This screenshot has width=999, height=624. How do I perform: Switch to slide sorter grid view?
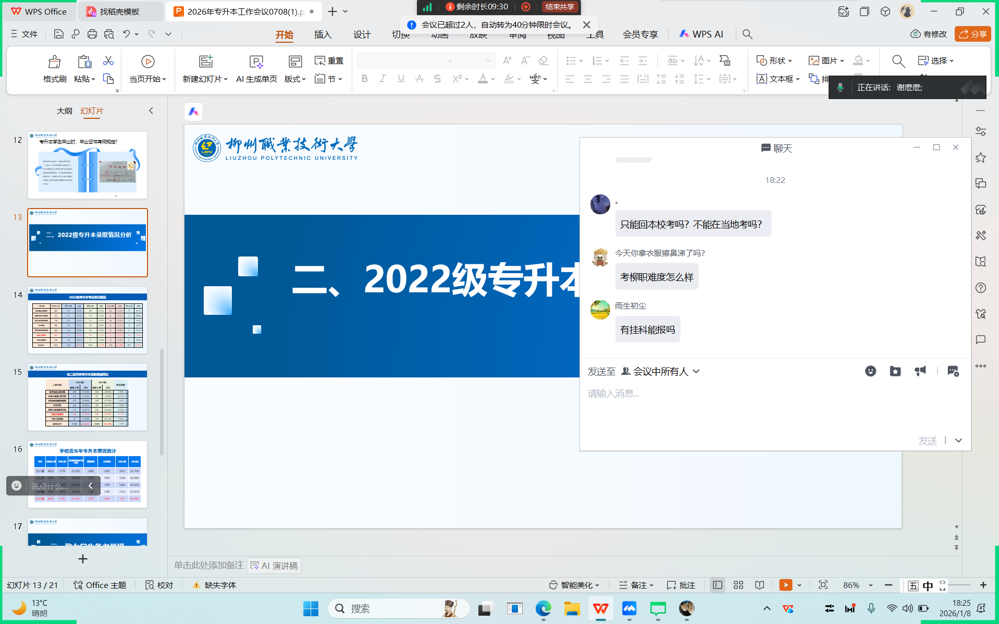738,585
